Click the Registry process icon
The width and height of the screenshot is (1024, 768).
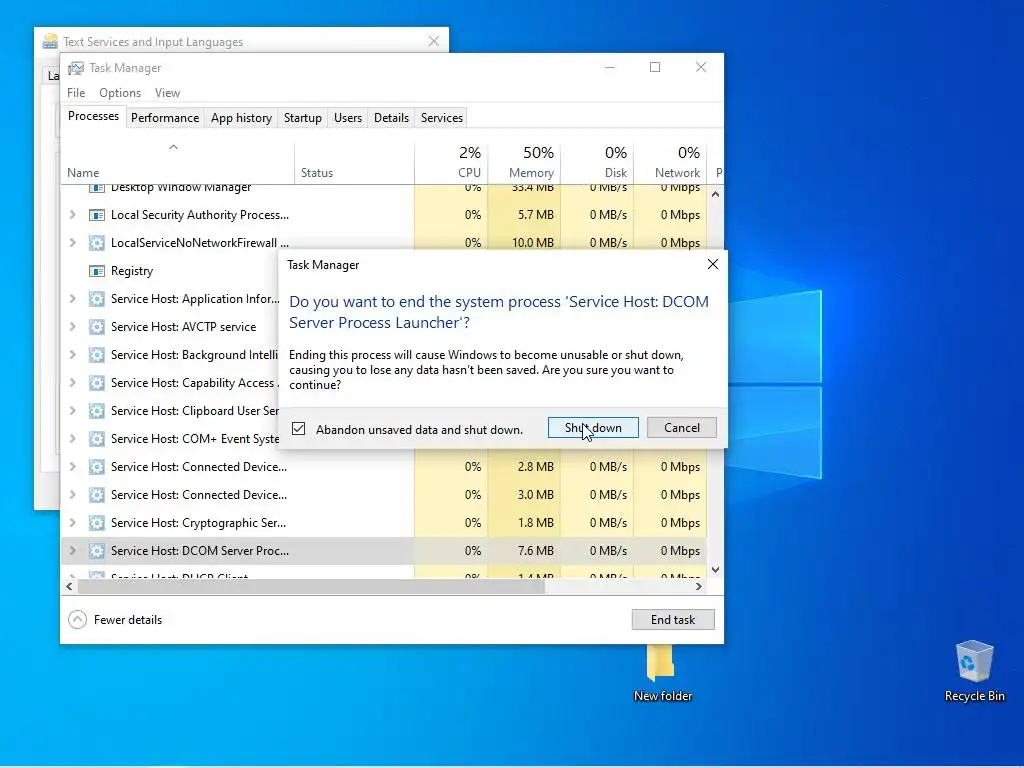(x=97, y=271)
